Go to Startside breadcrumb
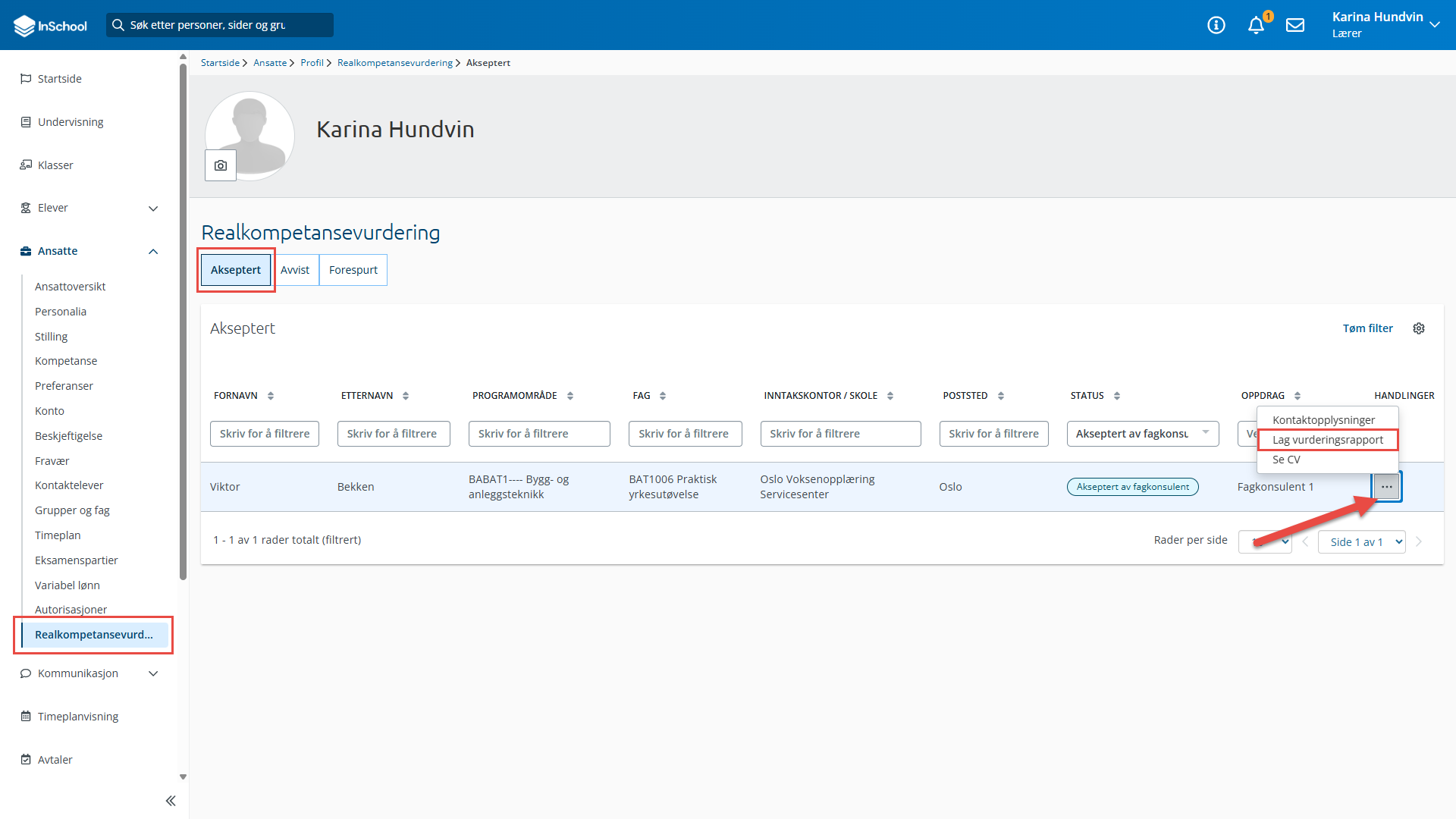The width and height of the screenshot is (1456, 819). point(220,63)
